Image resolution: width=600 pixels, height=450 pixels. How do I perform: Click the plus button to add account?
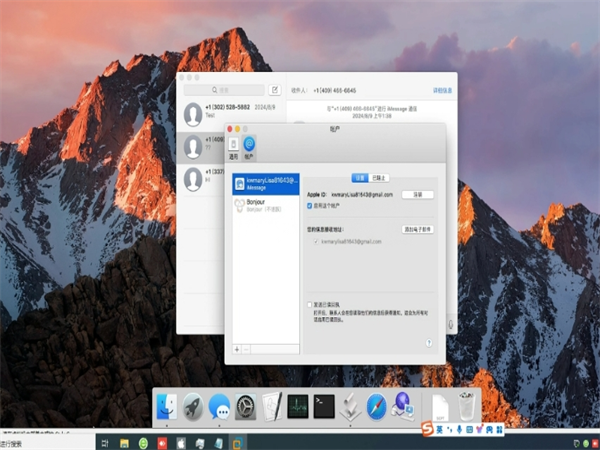point(237,349)
